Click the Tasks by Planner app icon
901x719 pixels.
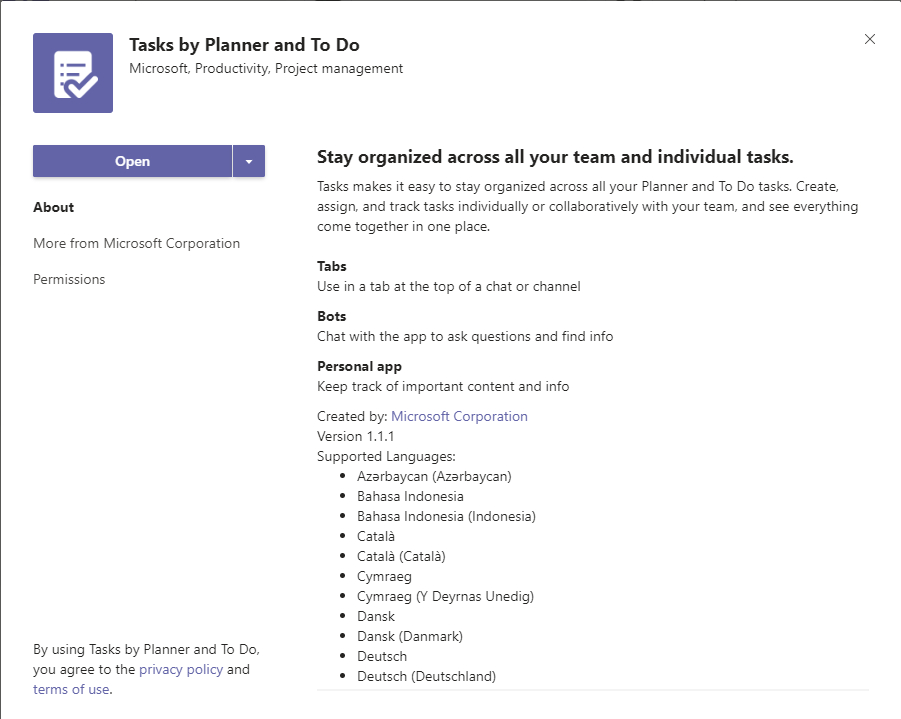(73, 73)
